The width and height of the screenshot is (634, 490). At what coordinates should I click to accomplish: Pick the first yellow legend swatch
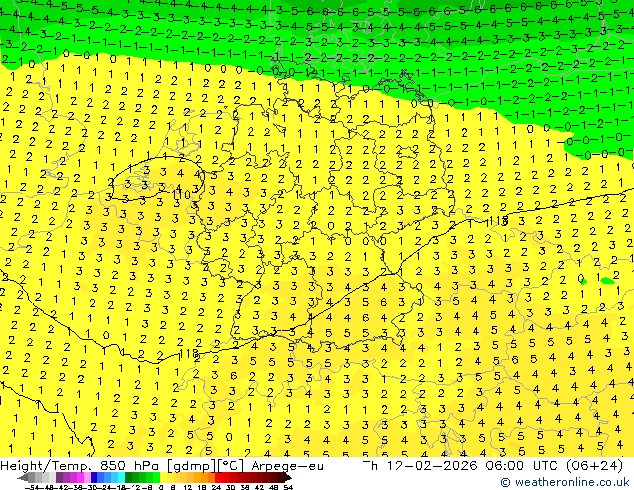(x=163, y=478)
